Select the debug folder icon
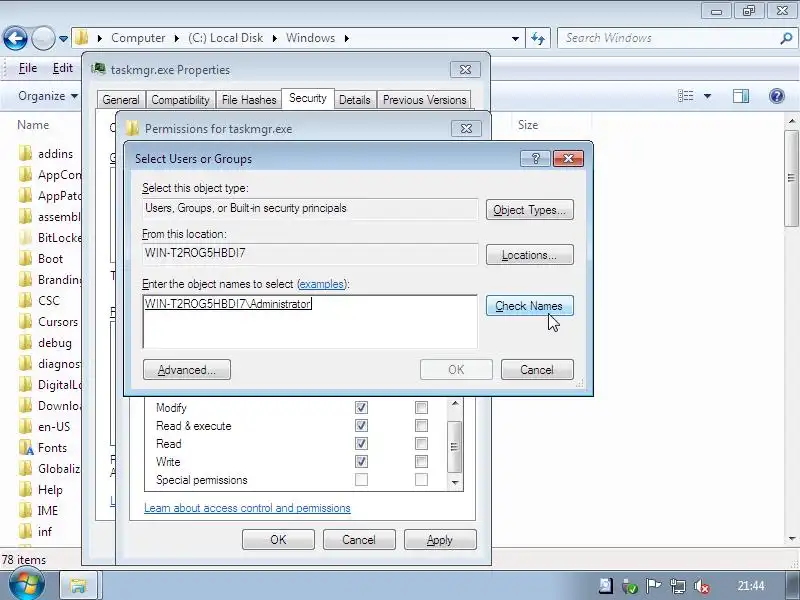 (26, 343)
